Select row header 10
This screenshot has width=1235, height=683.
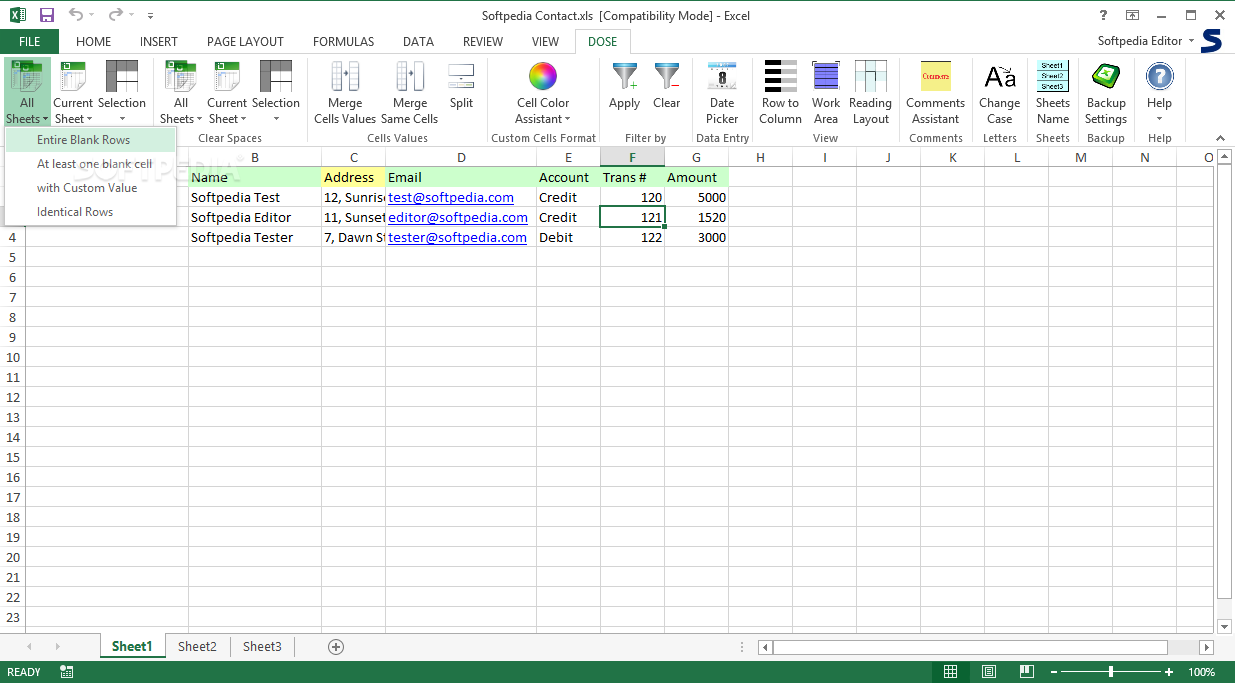(x=13, y=357)
